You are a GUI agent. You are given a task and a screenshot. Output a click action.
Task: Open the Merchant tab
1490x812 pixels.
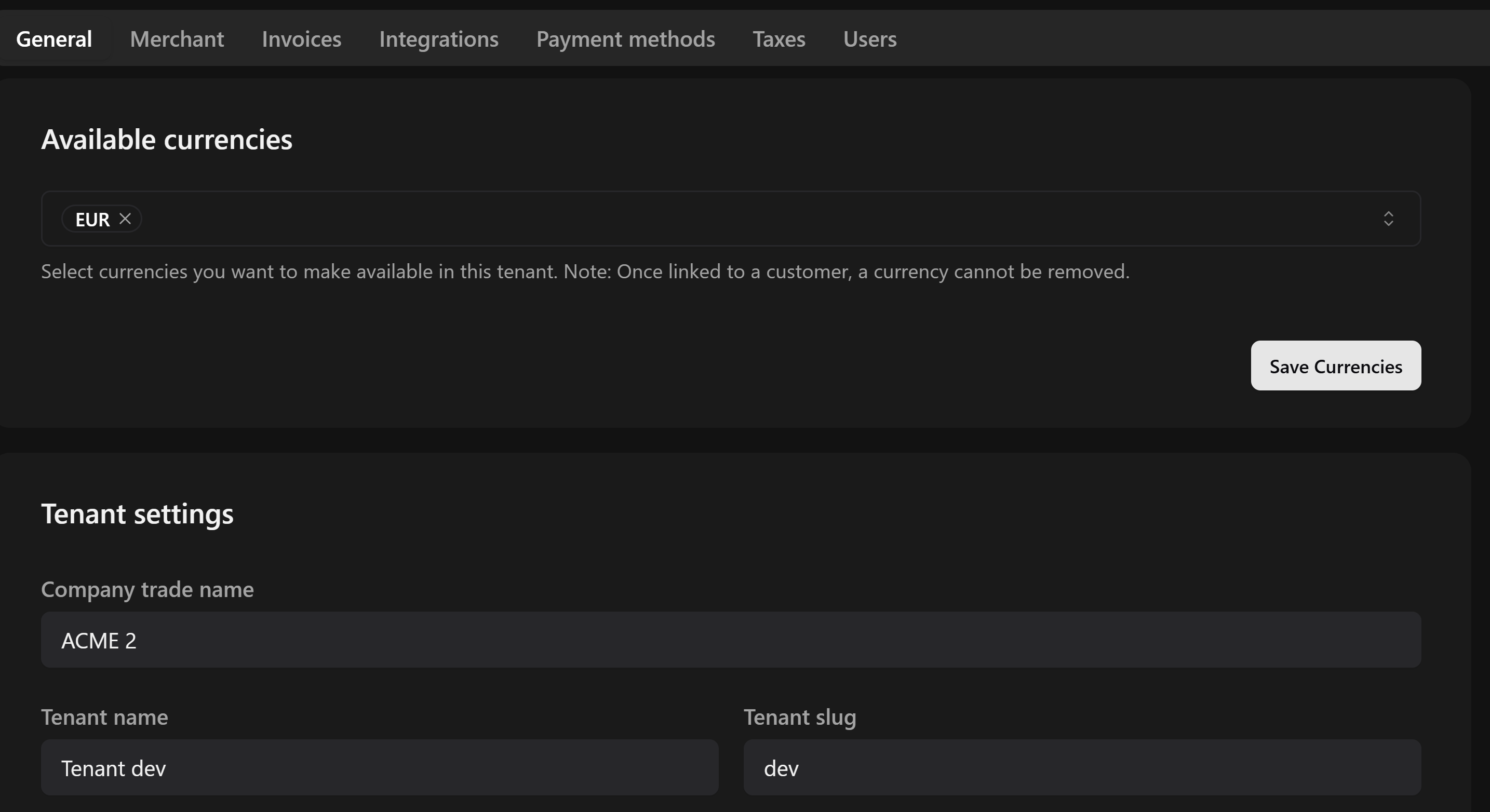177,39
